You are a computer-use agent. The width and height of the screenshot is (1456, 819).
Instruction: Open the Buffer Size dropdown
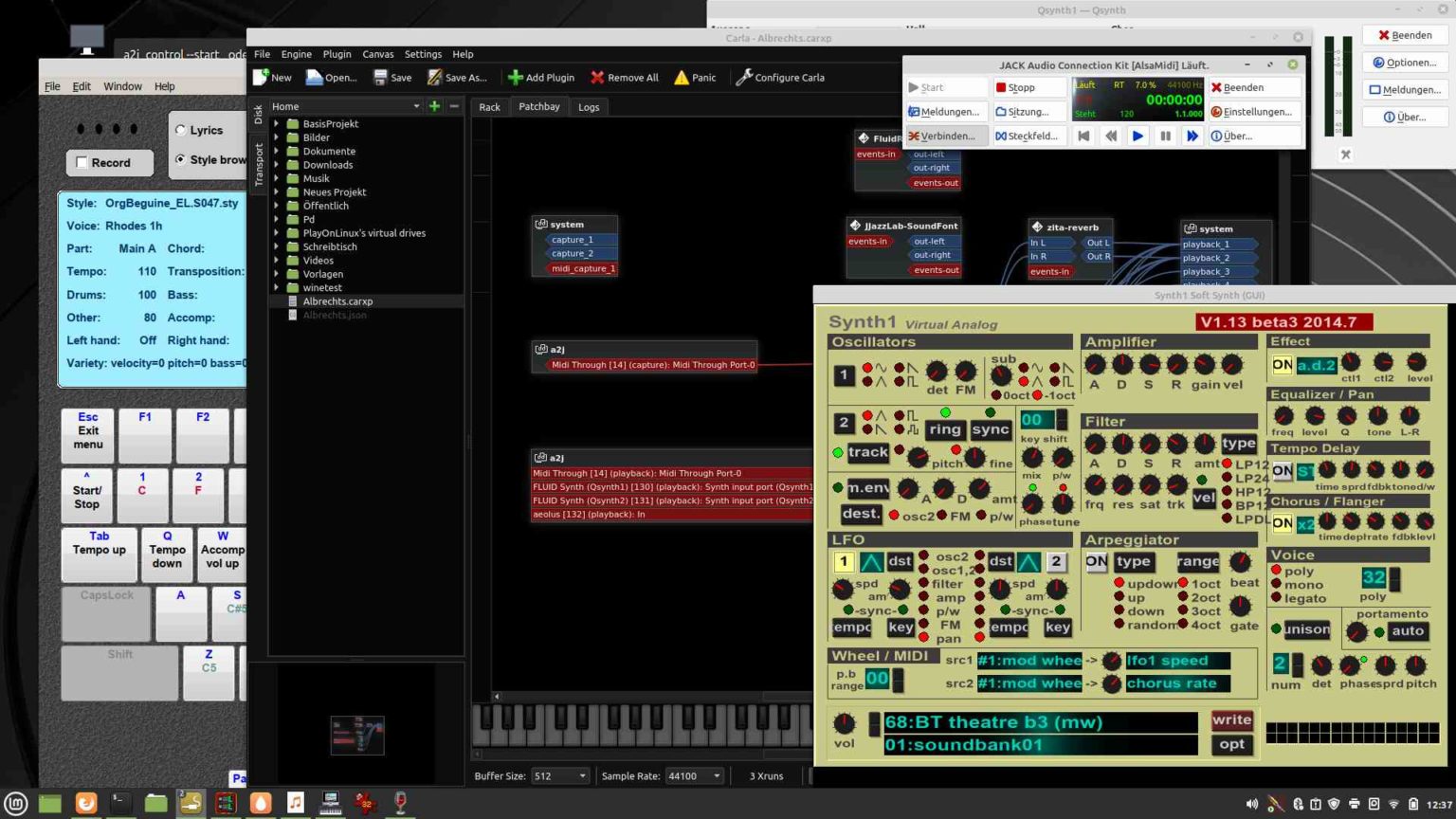(x=559, y=775)
